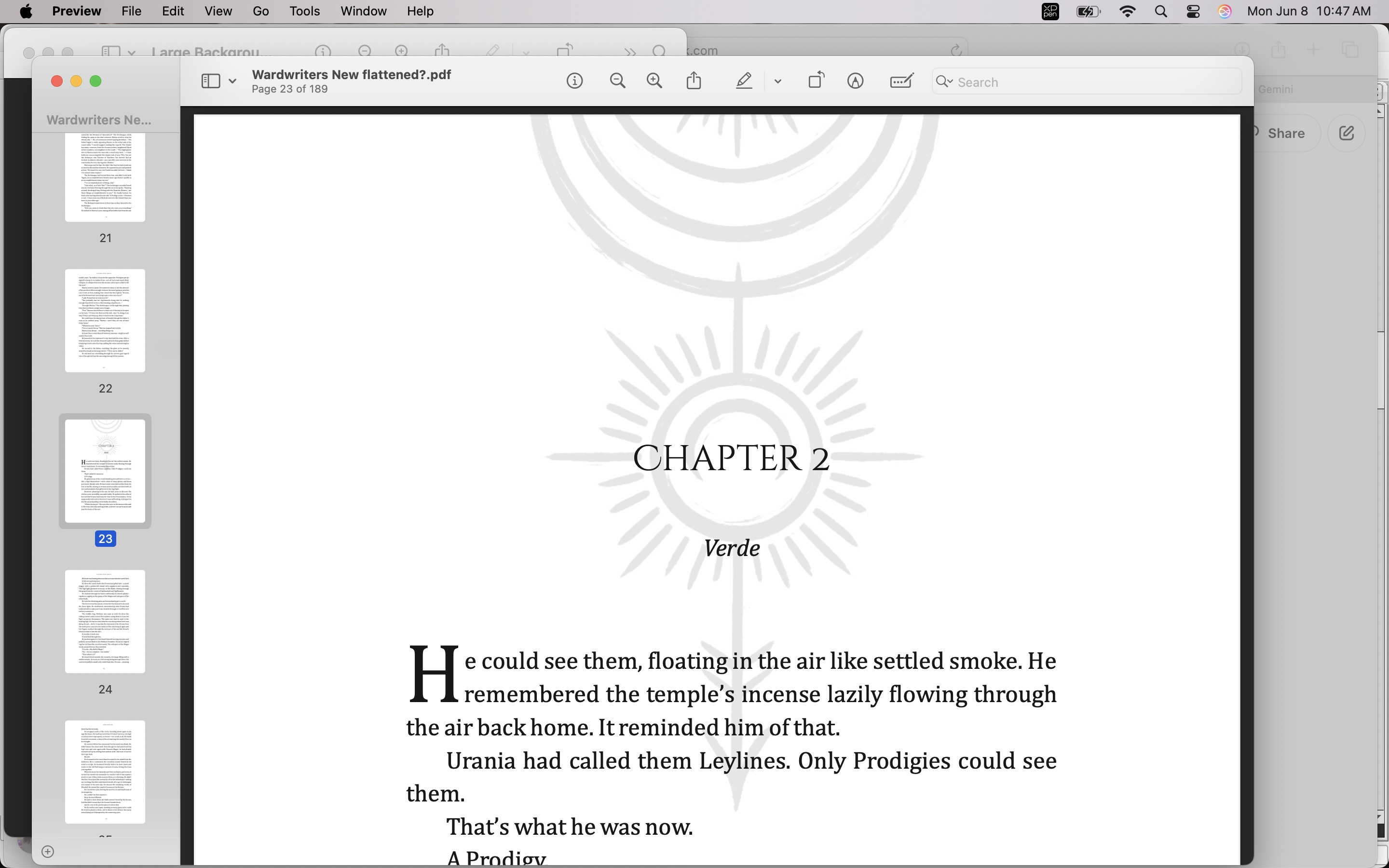This screenshot has width=1389, height=868.
Task: Open the Window menu
Action: click(363, 12)
